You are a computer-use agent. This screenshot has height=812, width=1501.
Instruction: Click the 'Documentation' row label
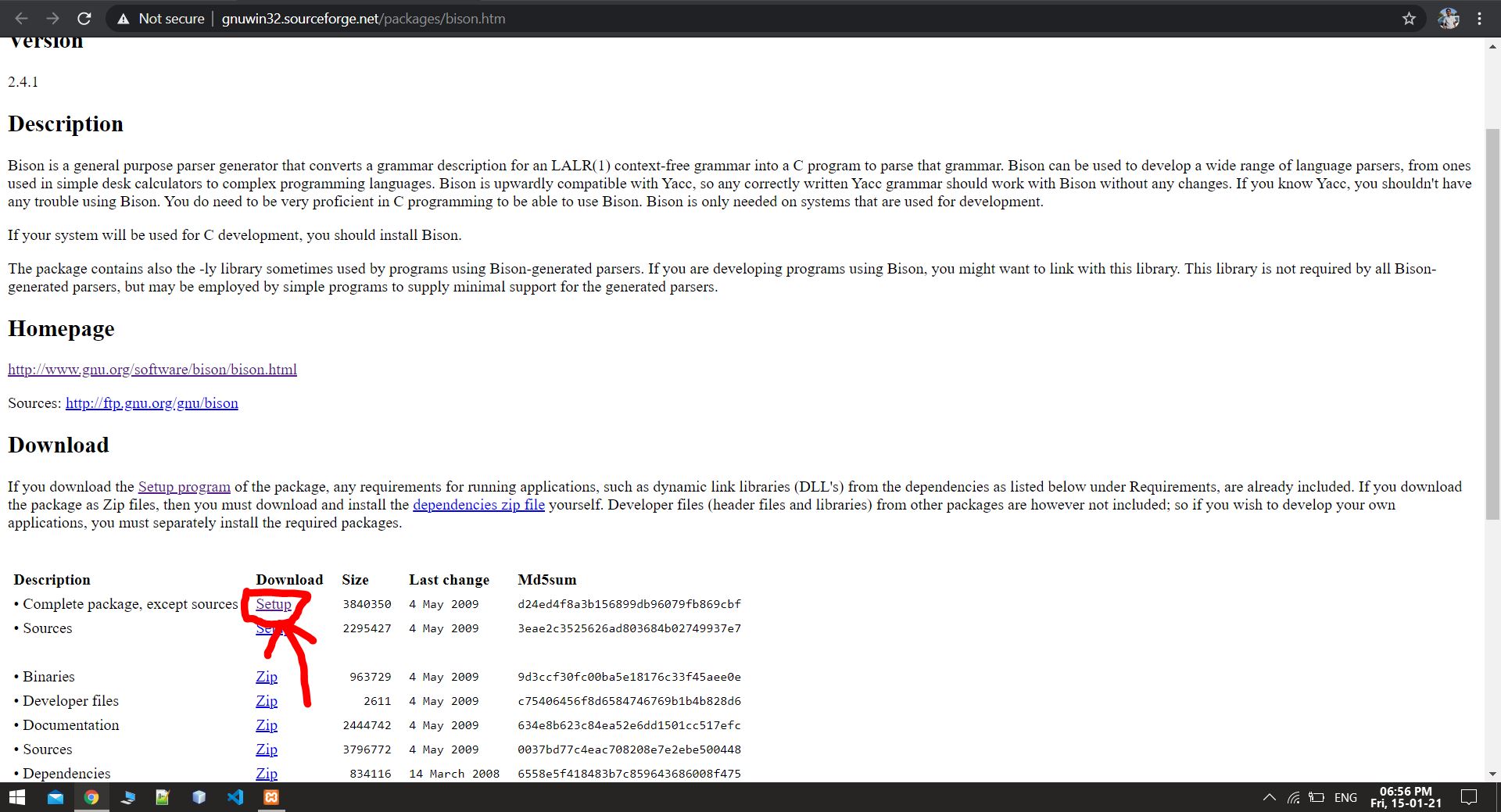pos(71,724)
